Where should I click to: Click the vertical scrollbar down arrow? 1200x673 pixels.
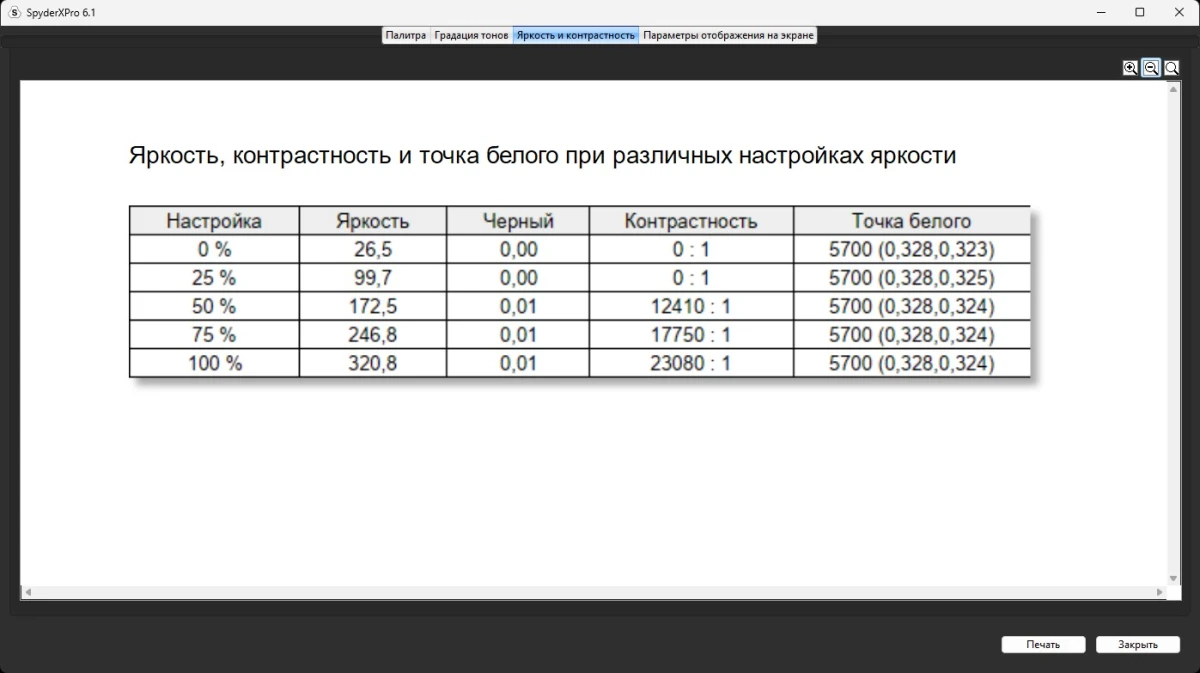pos(1174,578)
